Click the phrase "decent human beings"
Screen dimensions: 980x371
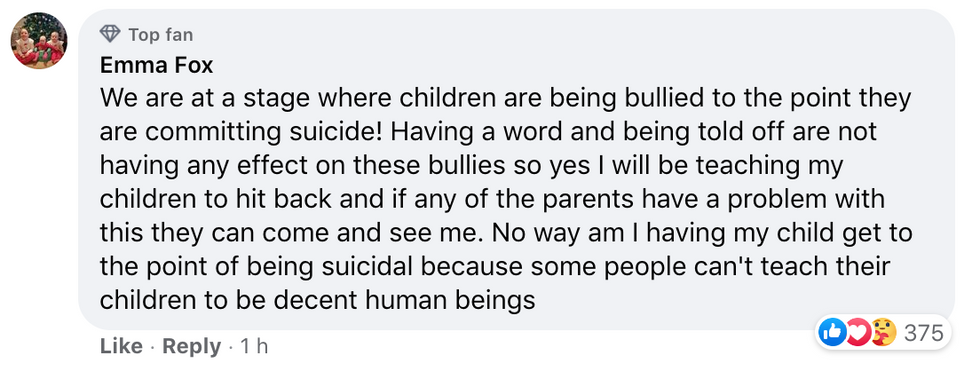(405, 301)
